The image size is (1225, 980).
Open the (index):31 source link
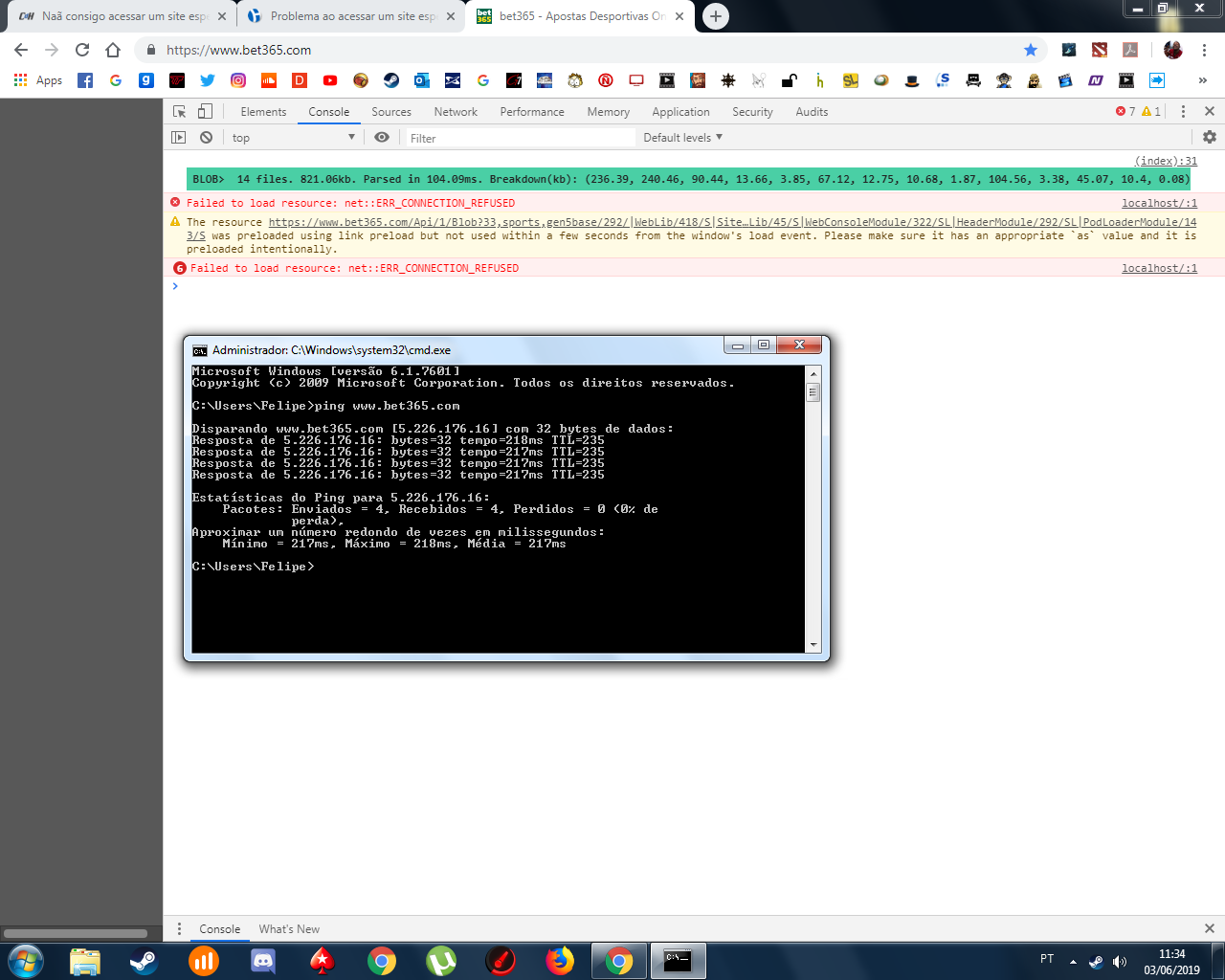(1166, 161)
